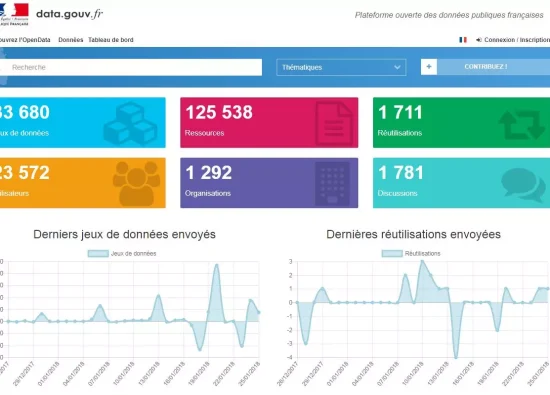This screenshot has height=395, width=550.
Task: Open the Tableau de bord menu
Action: pos(110,40)
